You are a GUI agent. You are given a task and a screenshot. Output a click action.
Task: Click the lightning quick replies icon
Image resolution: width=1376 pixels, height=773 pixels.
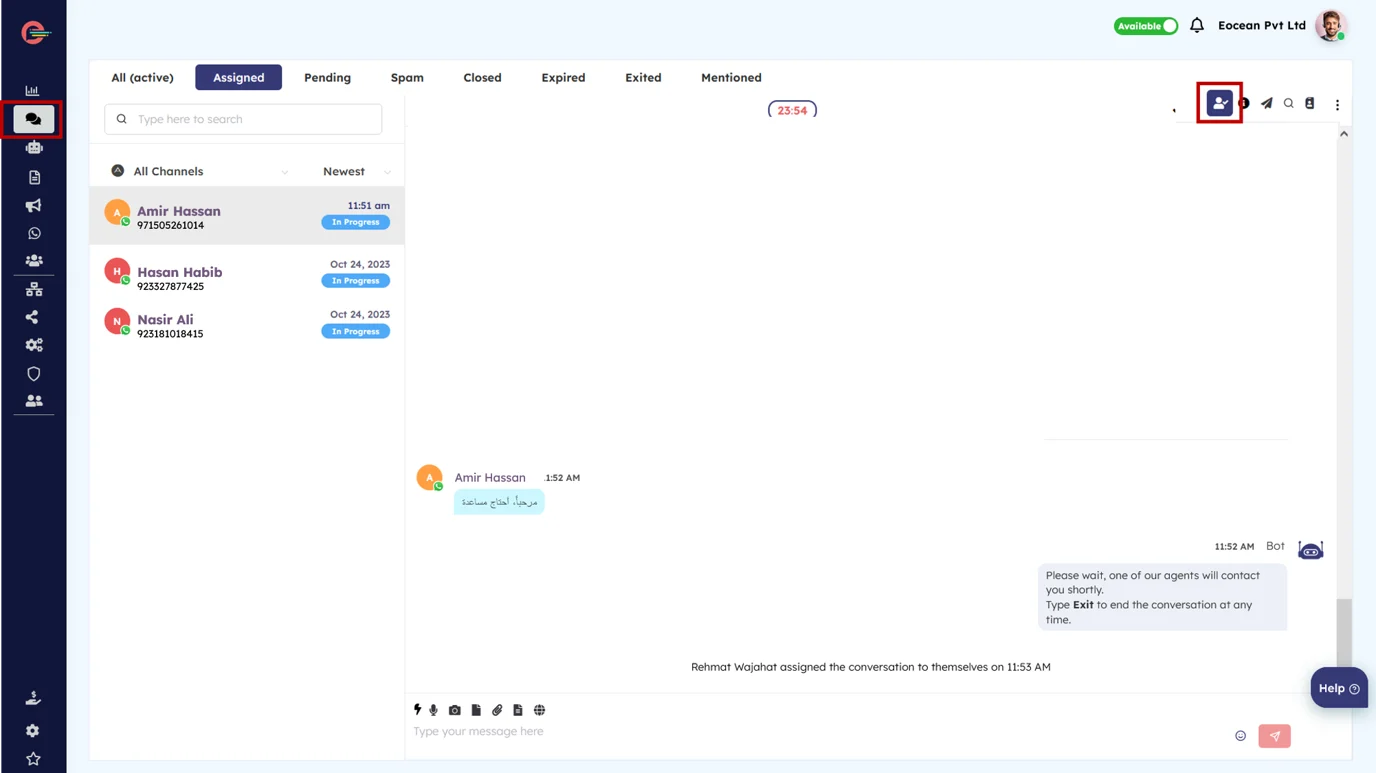[418, 710]
